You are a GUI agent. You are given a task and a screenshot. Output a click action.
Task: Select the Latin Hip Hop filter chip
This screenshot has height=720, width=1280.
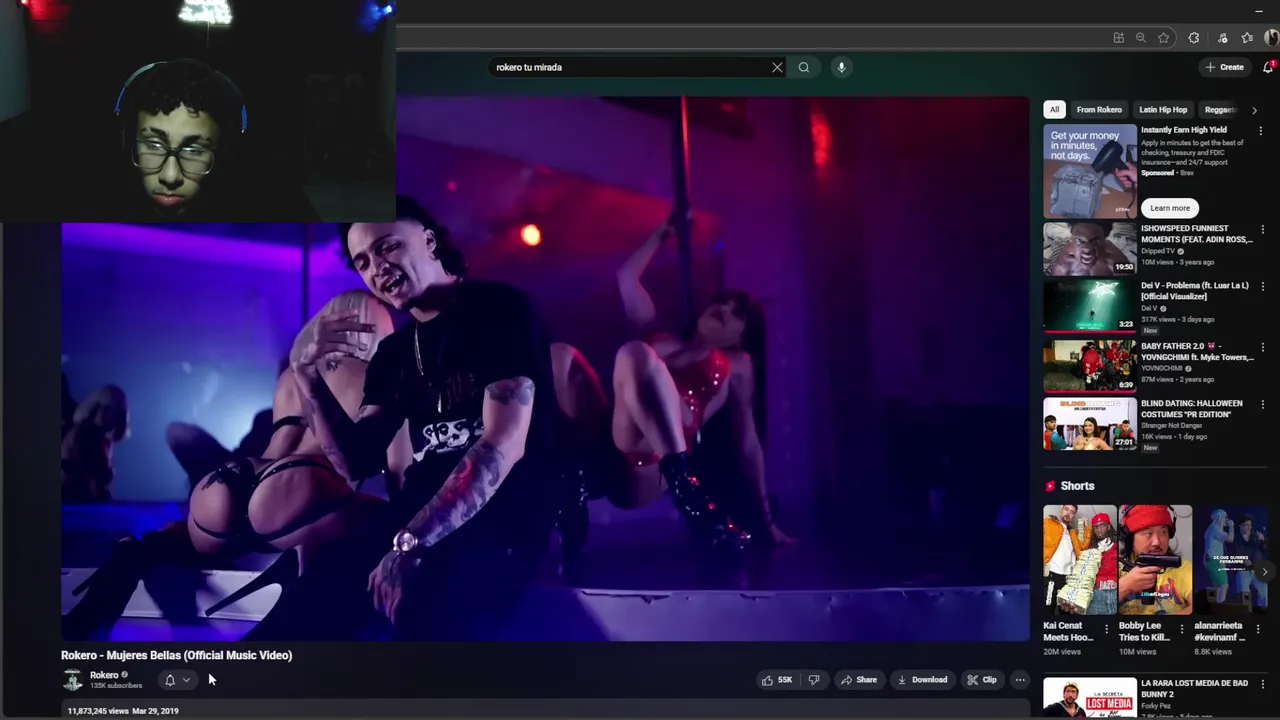click(x=1163, y=110)
